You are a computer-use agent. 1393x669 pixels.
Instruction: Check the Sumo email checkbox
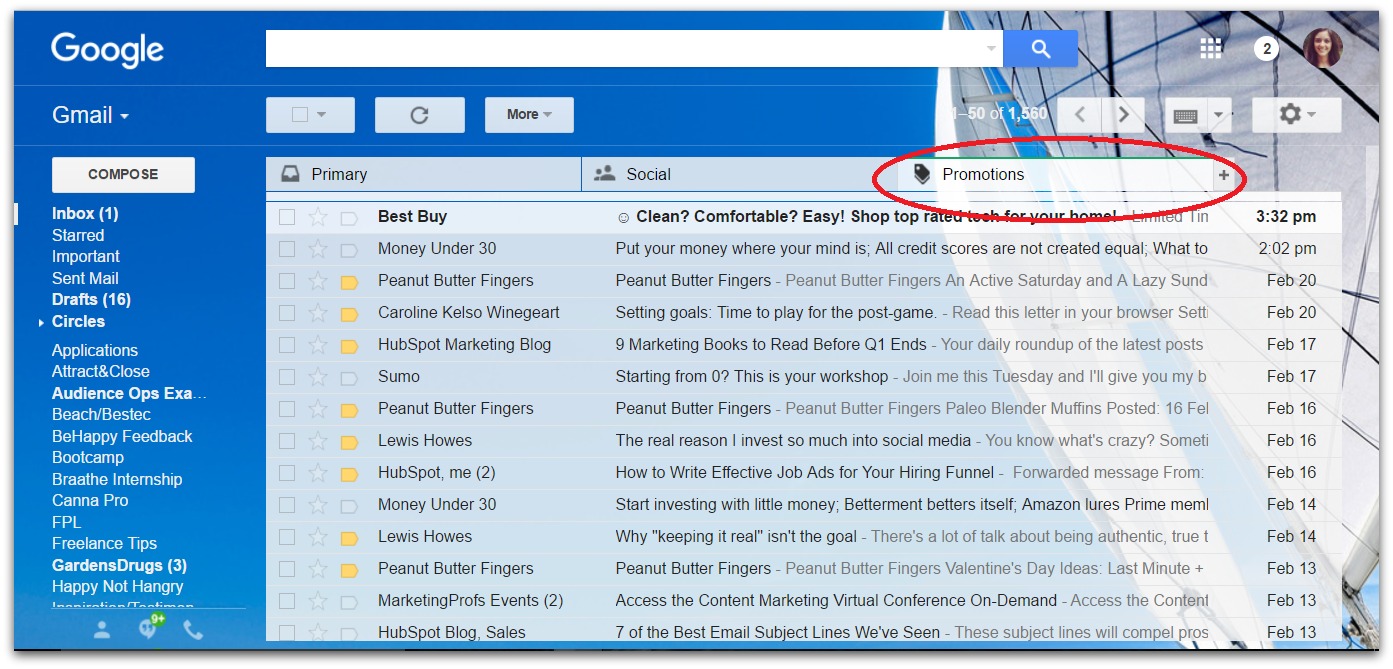[287, 377]
